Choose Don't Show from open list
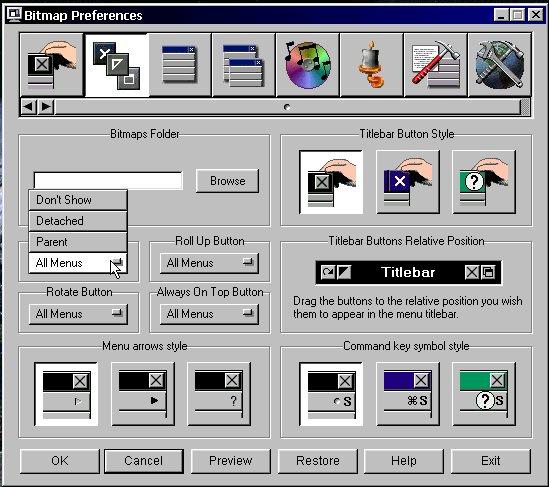549x487 pixels. pos(78,200)
